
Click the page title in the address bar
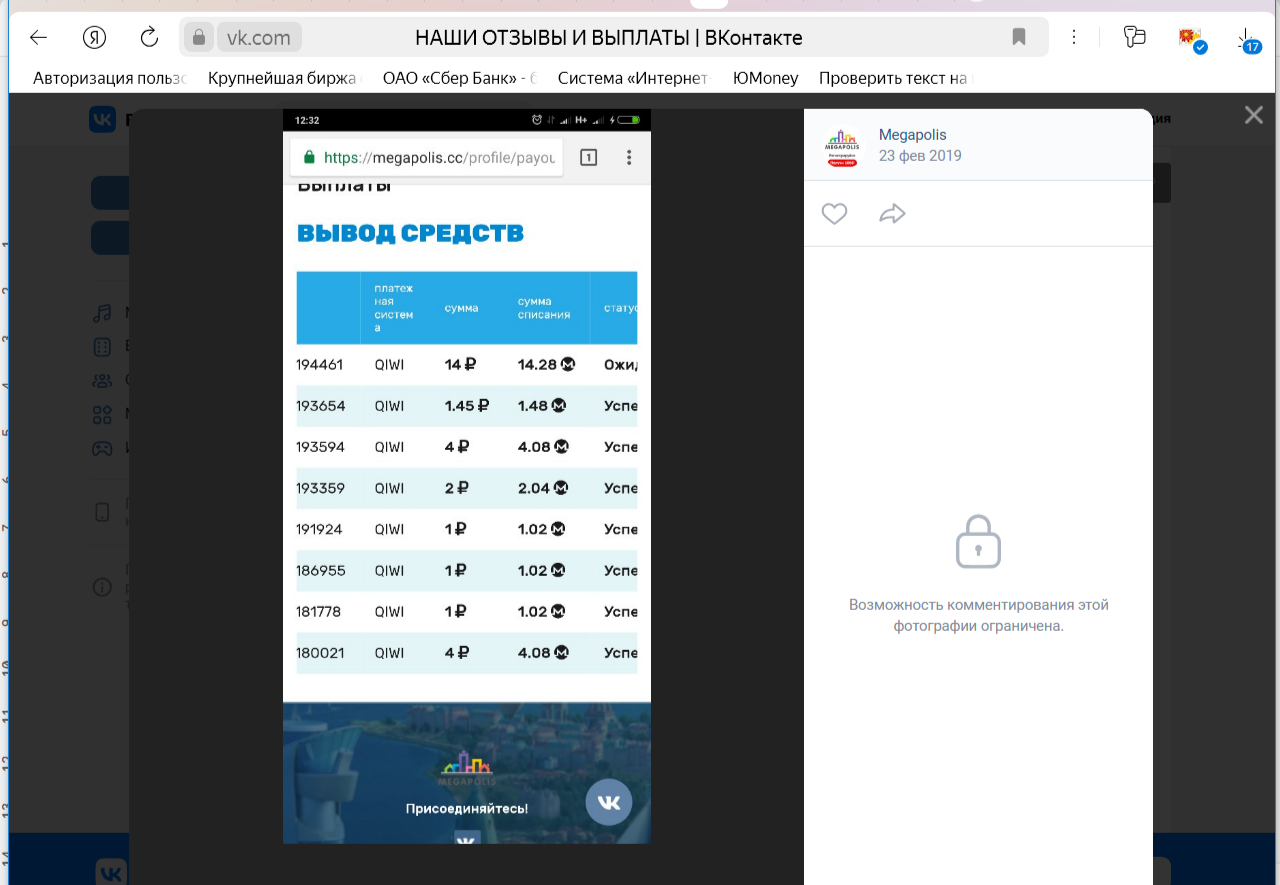[609, 38]
